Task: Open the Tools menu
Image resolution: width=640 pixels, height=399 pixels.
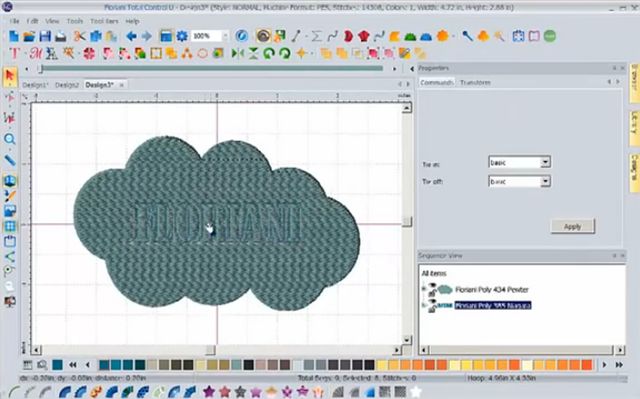Action: [x=75, y=21]
